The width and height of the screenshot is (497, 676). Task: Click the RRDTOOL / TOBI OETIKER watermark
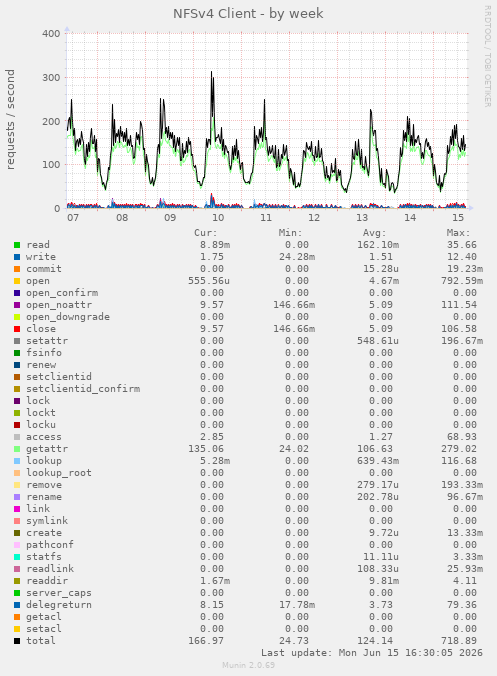[x=488, y=56]
